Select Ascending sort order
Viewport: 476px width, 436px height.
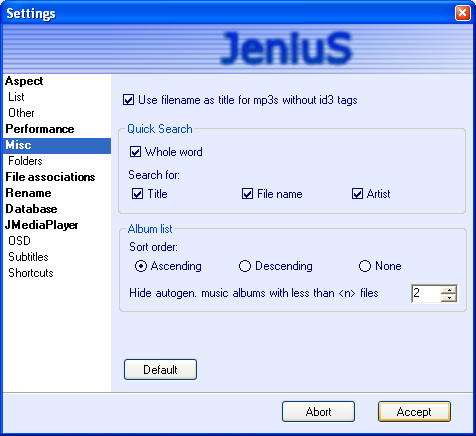point(141,266)
